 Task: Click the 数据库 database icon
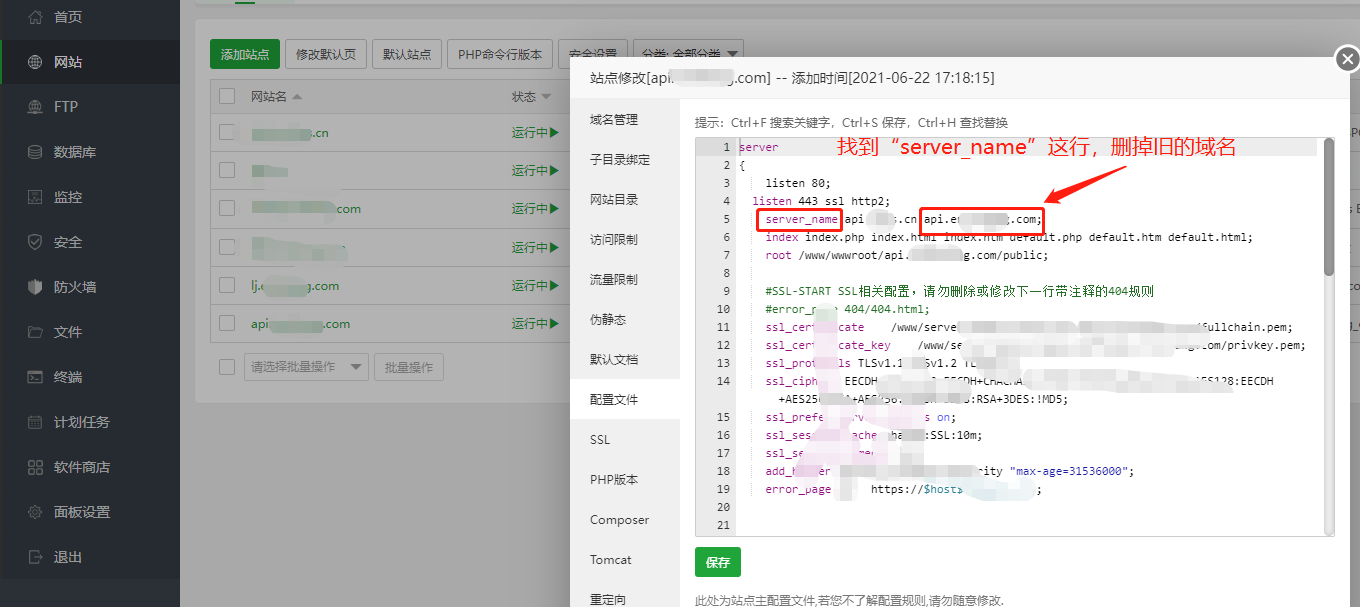[x=35, y=152]
